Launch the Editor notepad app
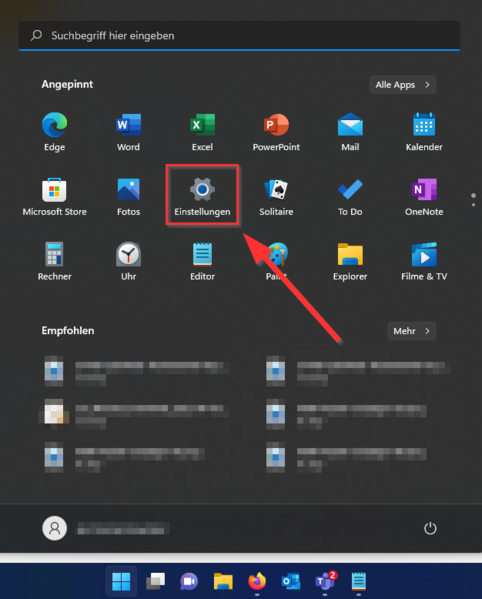Viewport: 482px width, 599px height. coord(202,261)
